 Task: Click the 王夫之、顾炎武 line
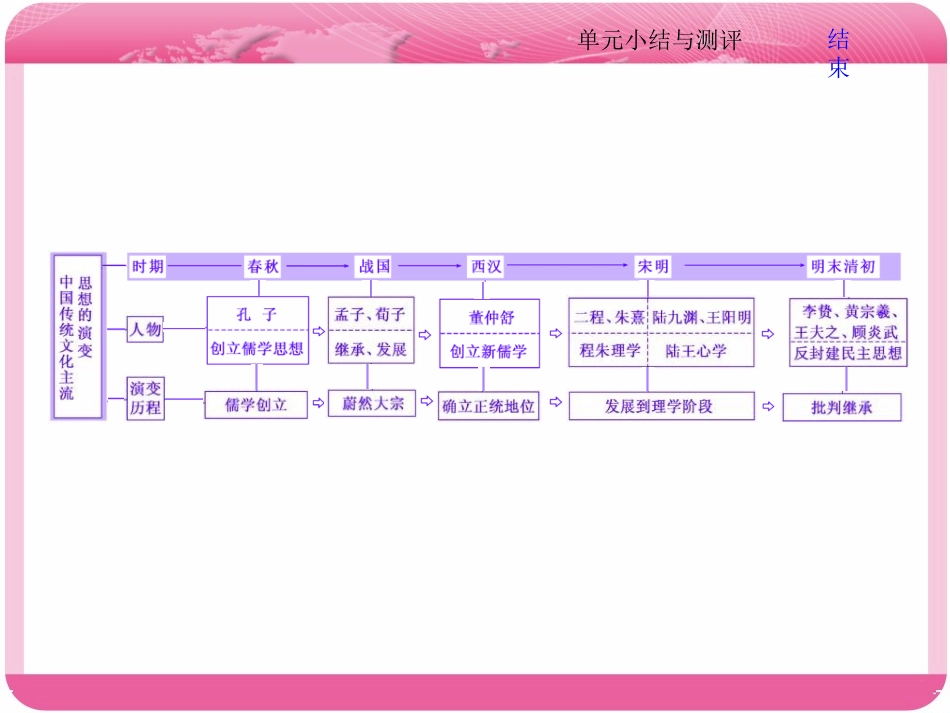(x=846, y=332)
